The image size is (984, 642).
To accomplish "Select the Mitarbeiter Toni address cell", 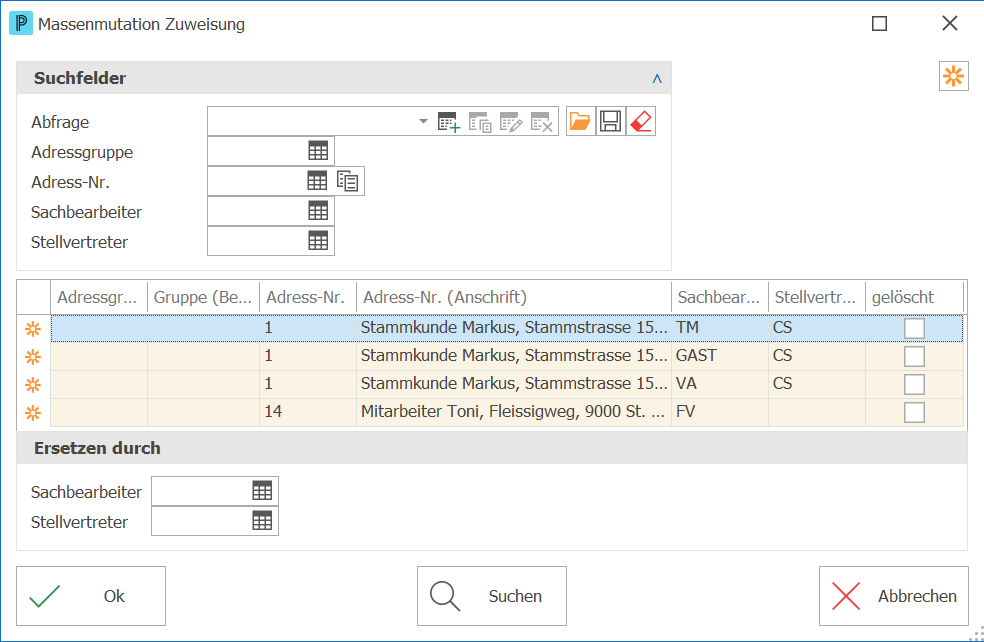I will (513, 412).
